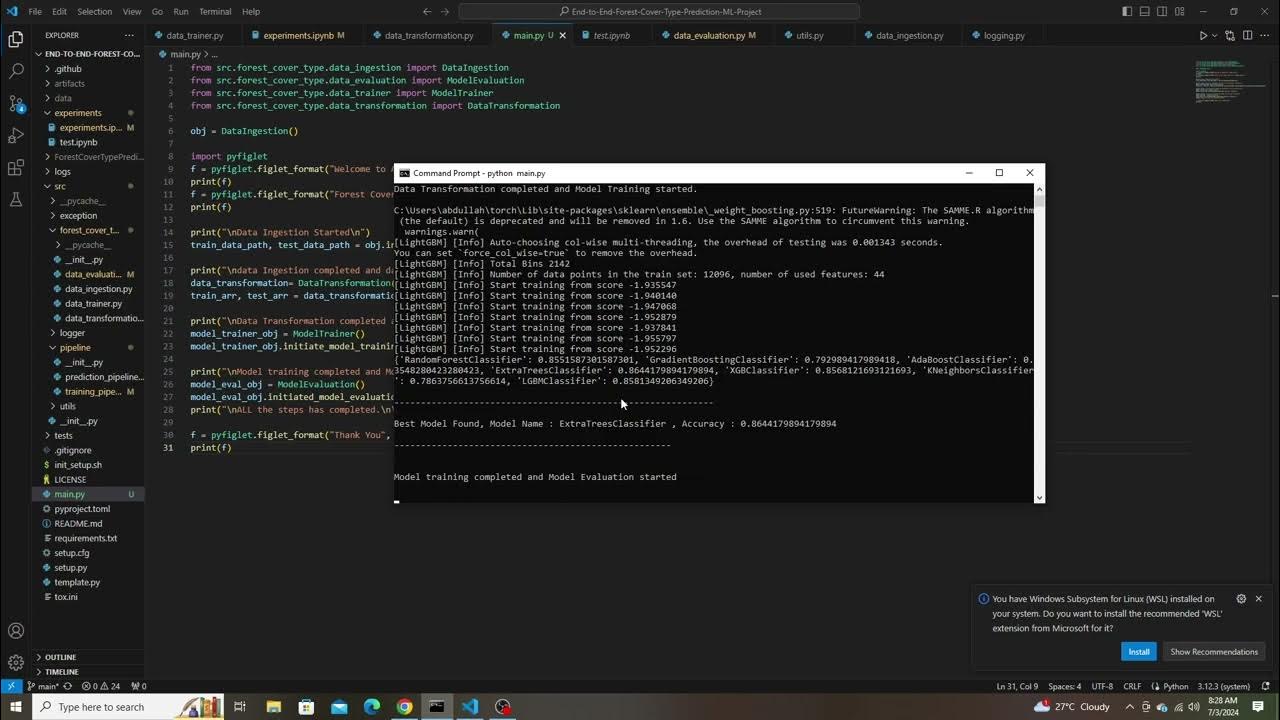The width and height of the screenshot is (1280, 720).
Task: Click the main* branch in status bar
Action: point(44,686)
